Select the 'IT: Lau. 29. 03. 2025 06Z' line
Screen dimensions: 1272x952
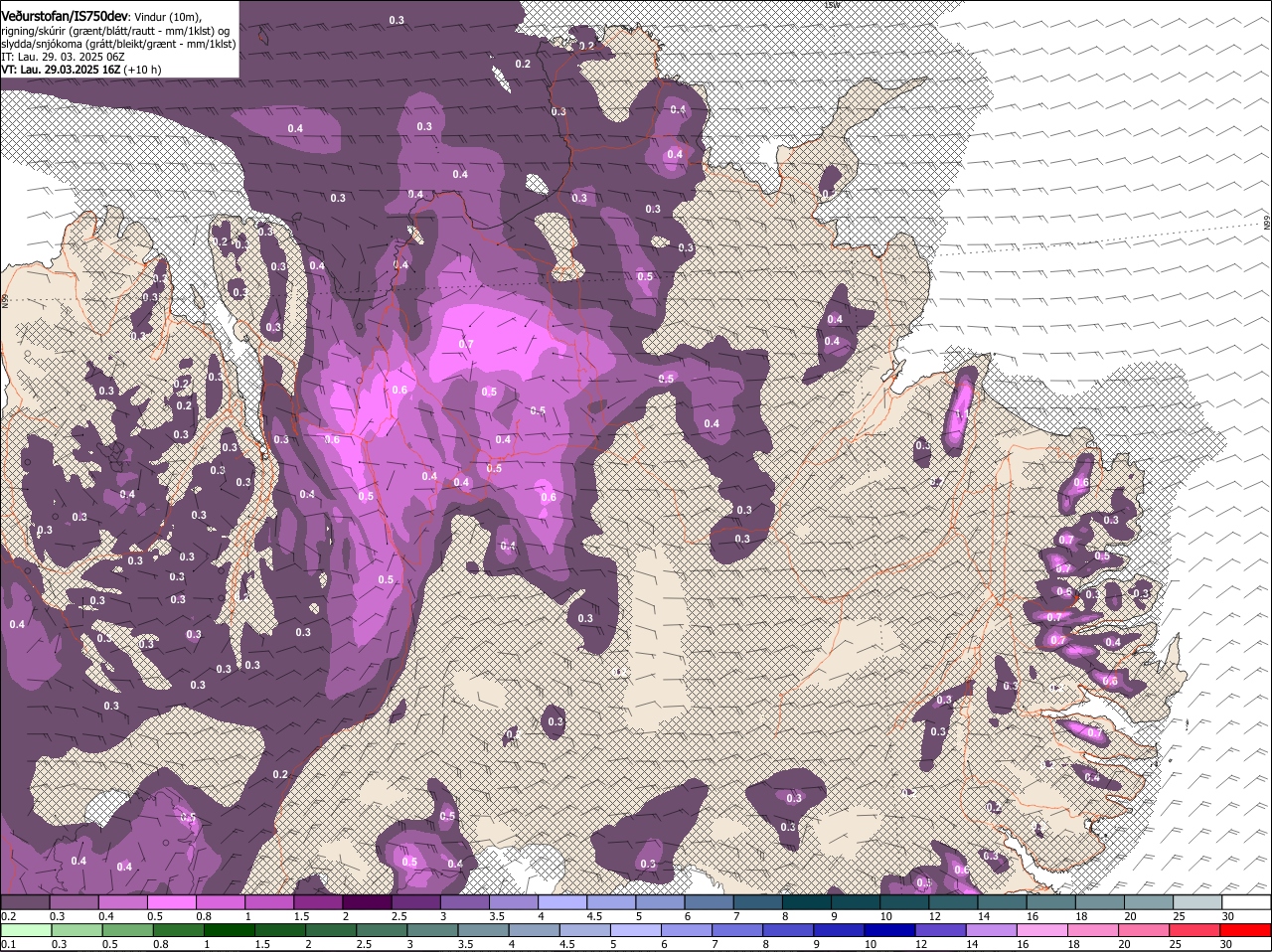tap(63, 57)
